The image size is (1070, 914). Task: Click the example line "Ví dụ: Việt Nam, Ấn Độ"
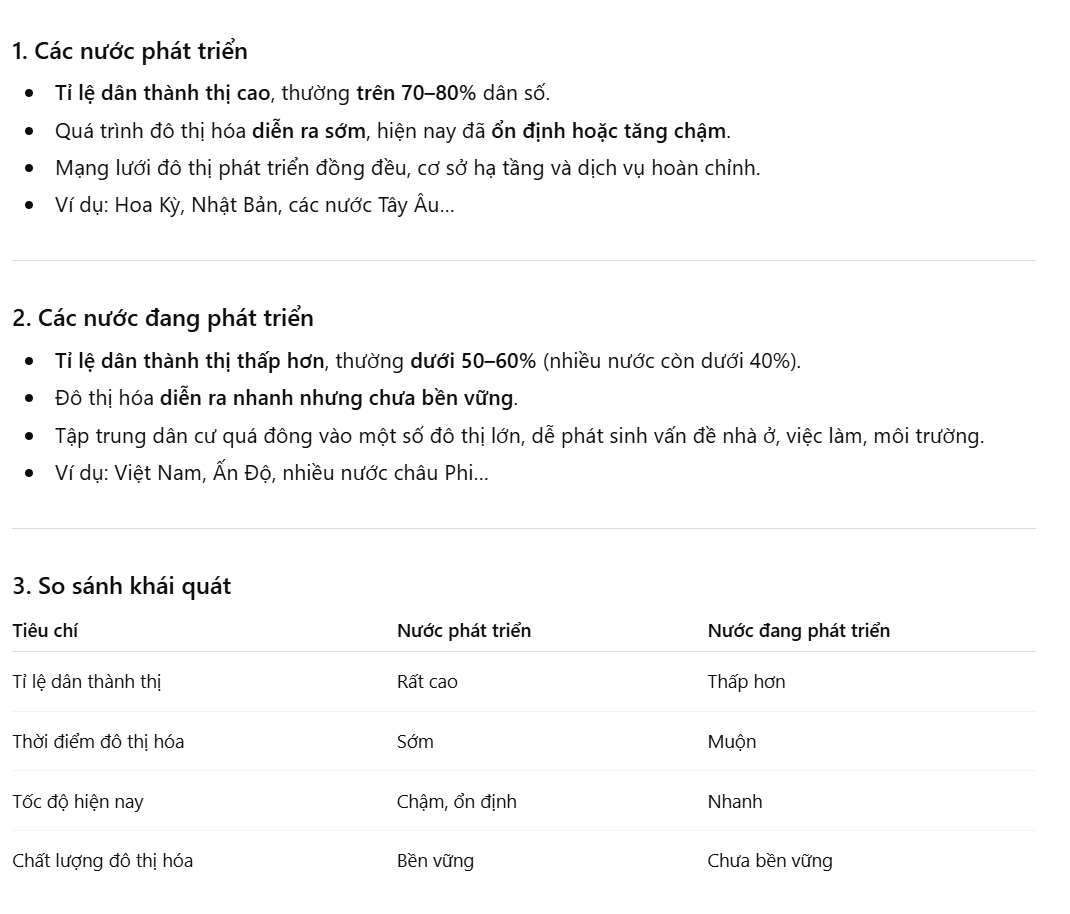[x=271, y=473]
